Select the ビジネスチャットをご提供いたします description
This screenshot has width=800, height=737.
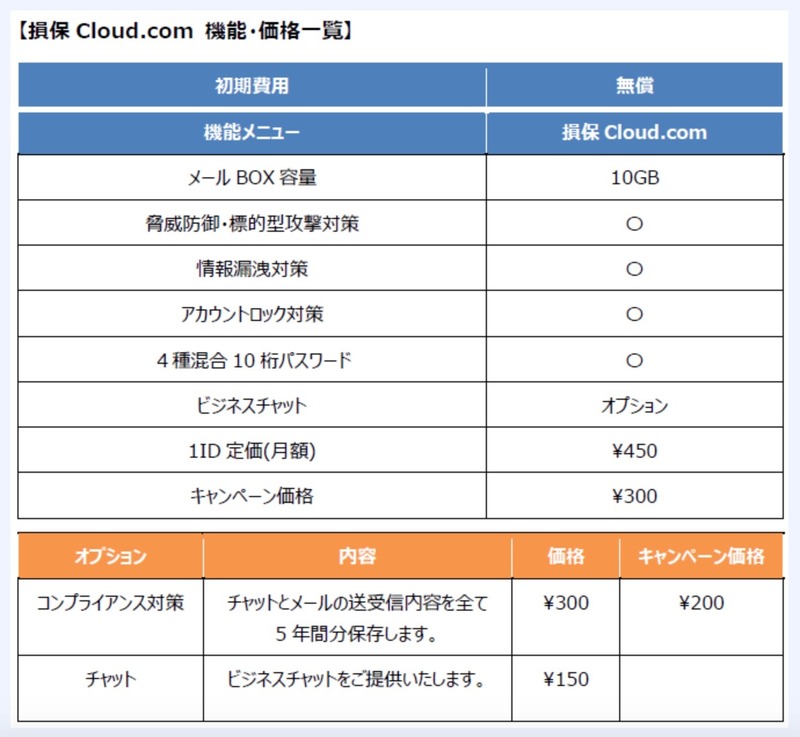click(357, 680)
